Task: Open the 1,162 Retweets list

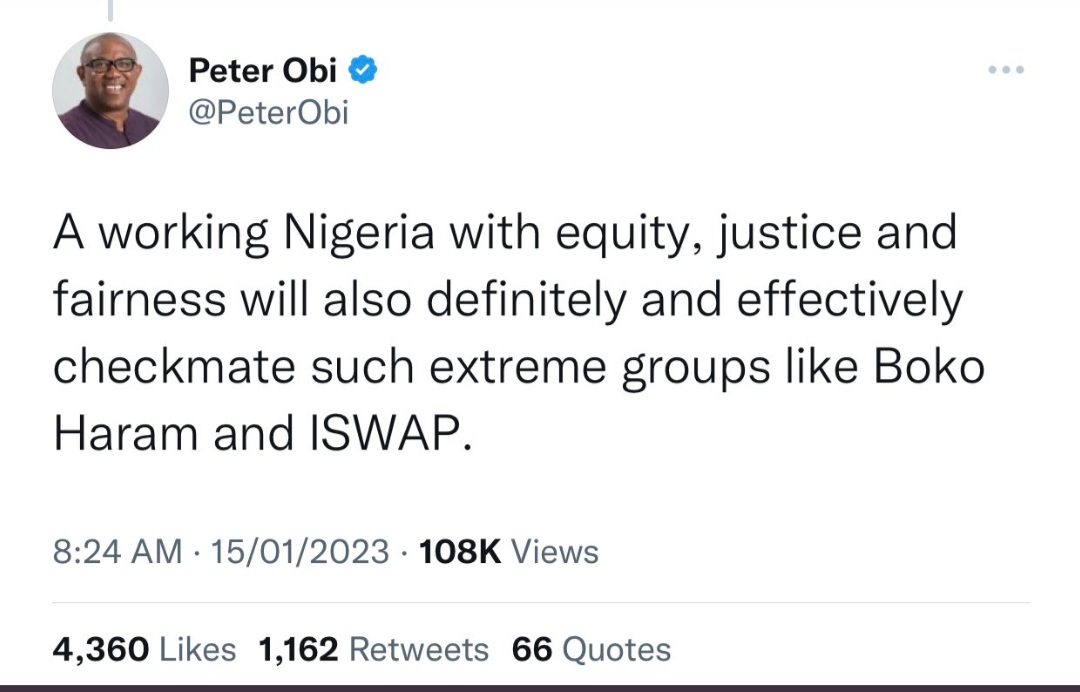Action: (x=373, y=650)
